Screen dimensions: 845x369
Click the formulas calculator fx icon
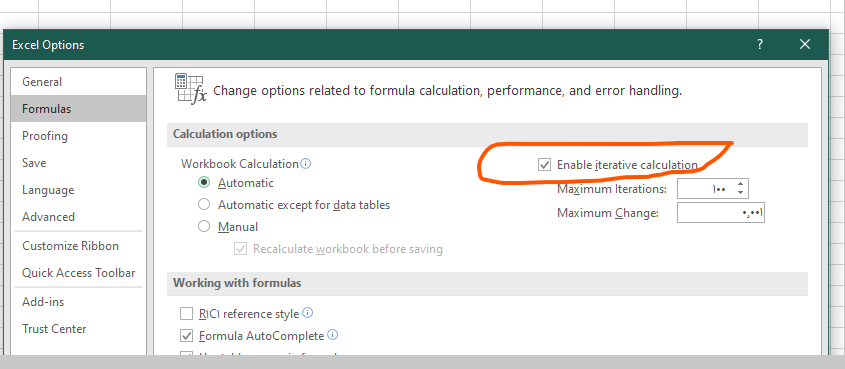tap(191, 88)
